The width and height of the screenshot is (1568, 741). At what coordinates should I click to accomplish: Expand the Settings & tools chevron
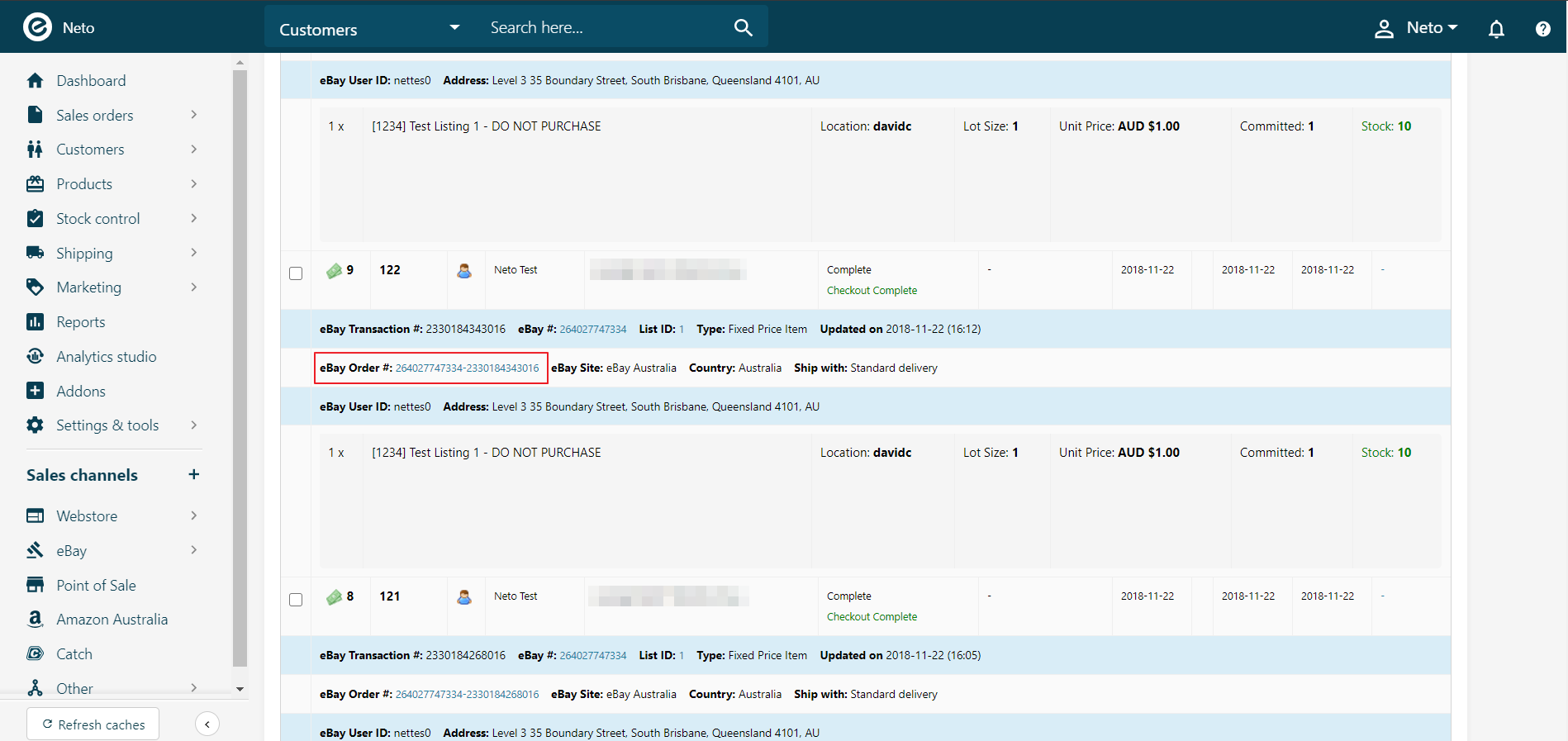(194, 425)
